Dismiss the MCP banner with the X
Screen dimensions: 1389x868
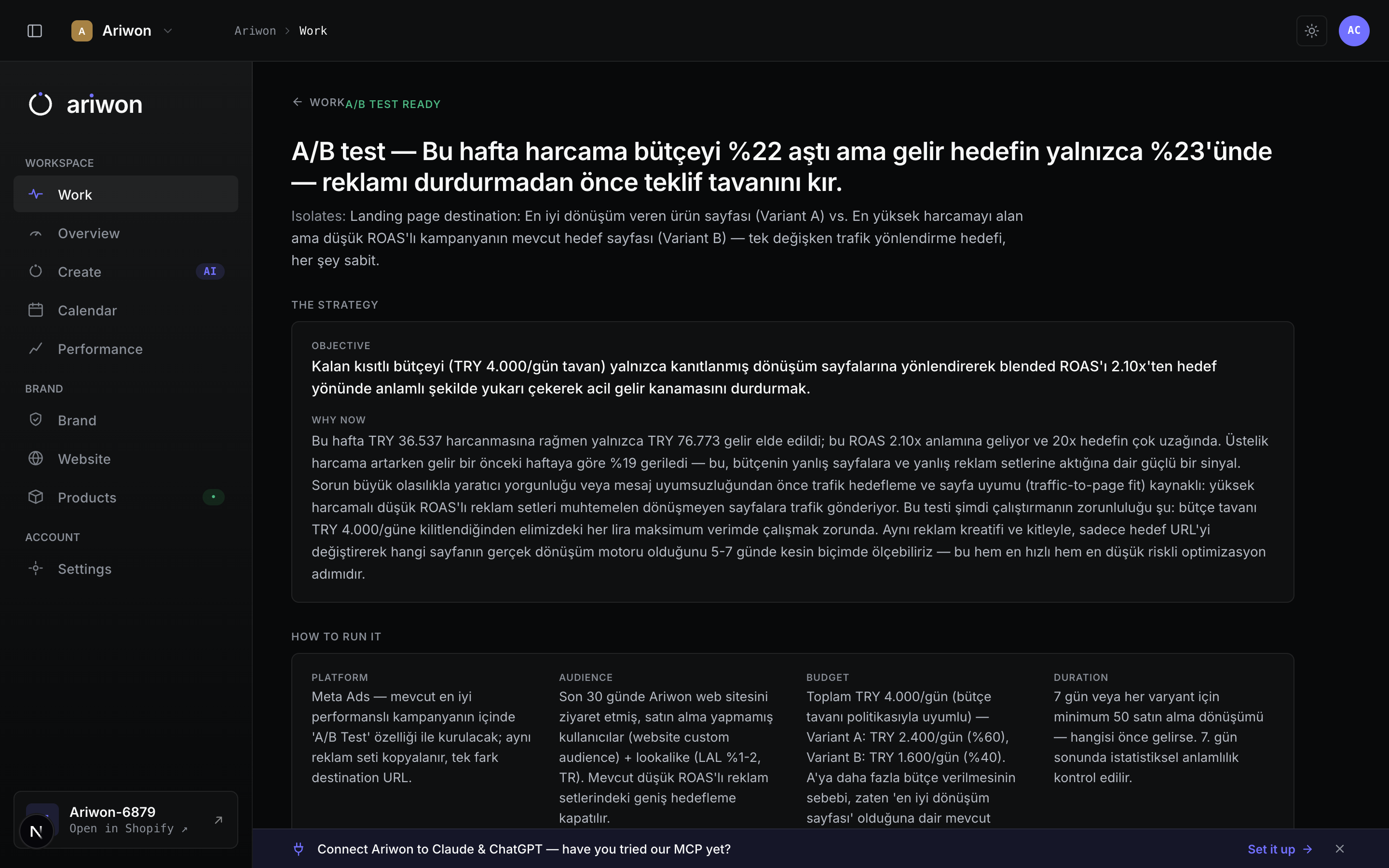pos(1340,849)
